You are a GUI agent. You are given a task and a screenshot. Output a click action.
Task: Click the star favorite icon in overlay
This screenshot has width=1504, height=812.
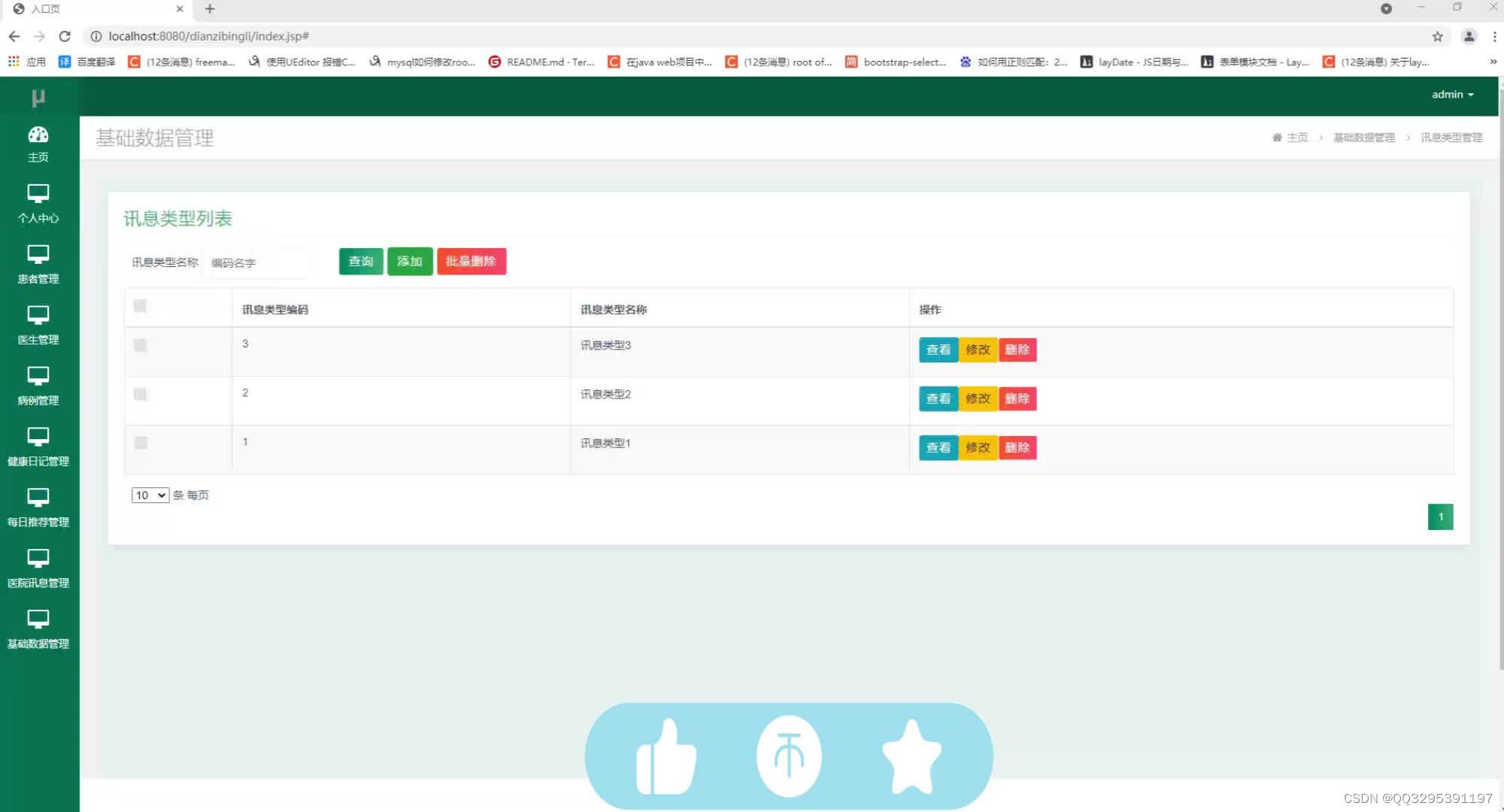911,756
